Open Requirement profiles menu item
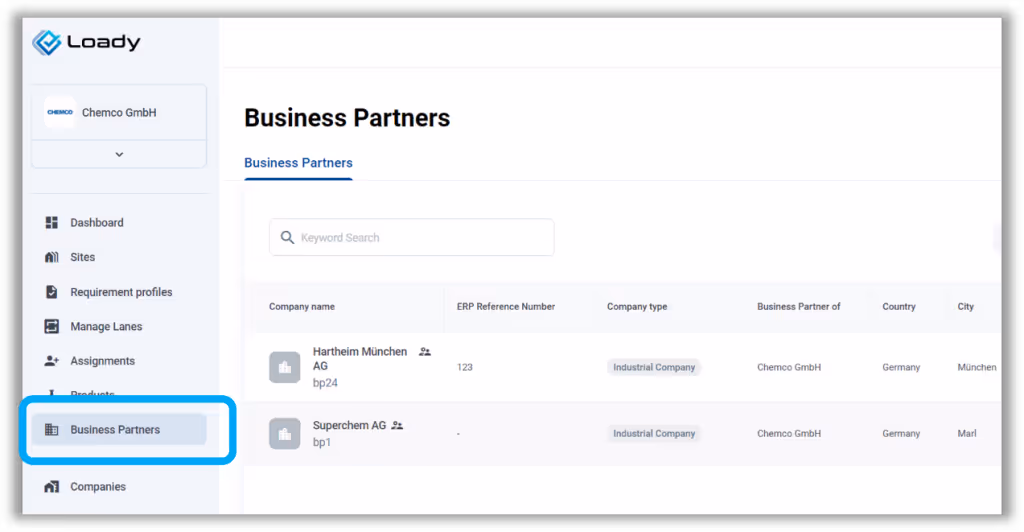1024x532 pixels. (121, 292)
